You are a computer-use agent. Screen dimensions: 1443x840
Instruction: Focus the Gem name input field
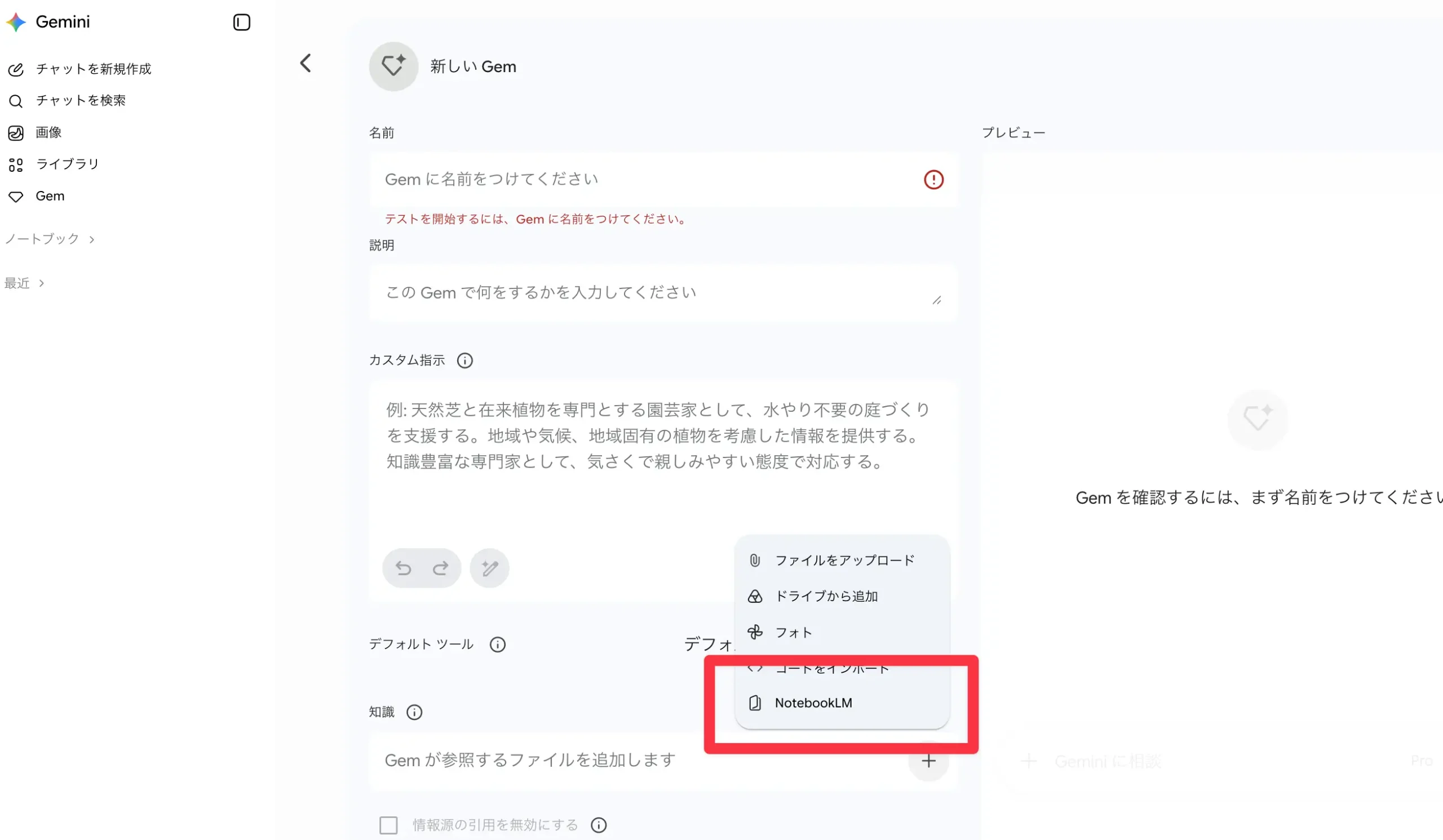click(663, 180)
